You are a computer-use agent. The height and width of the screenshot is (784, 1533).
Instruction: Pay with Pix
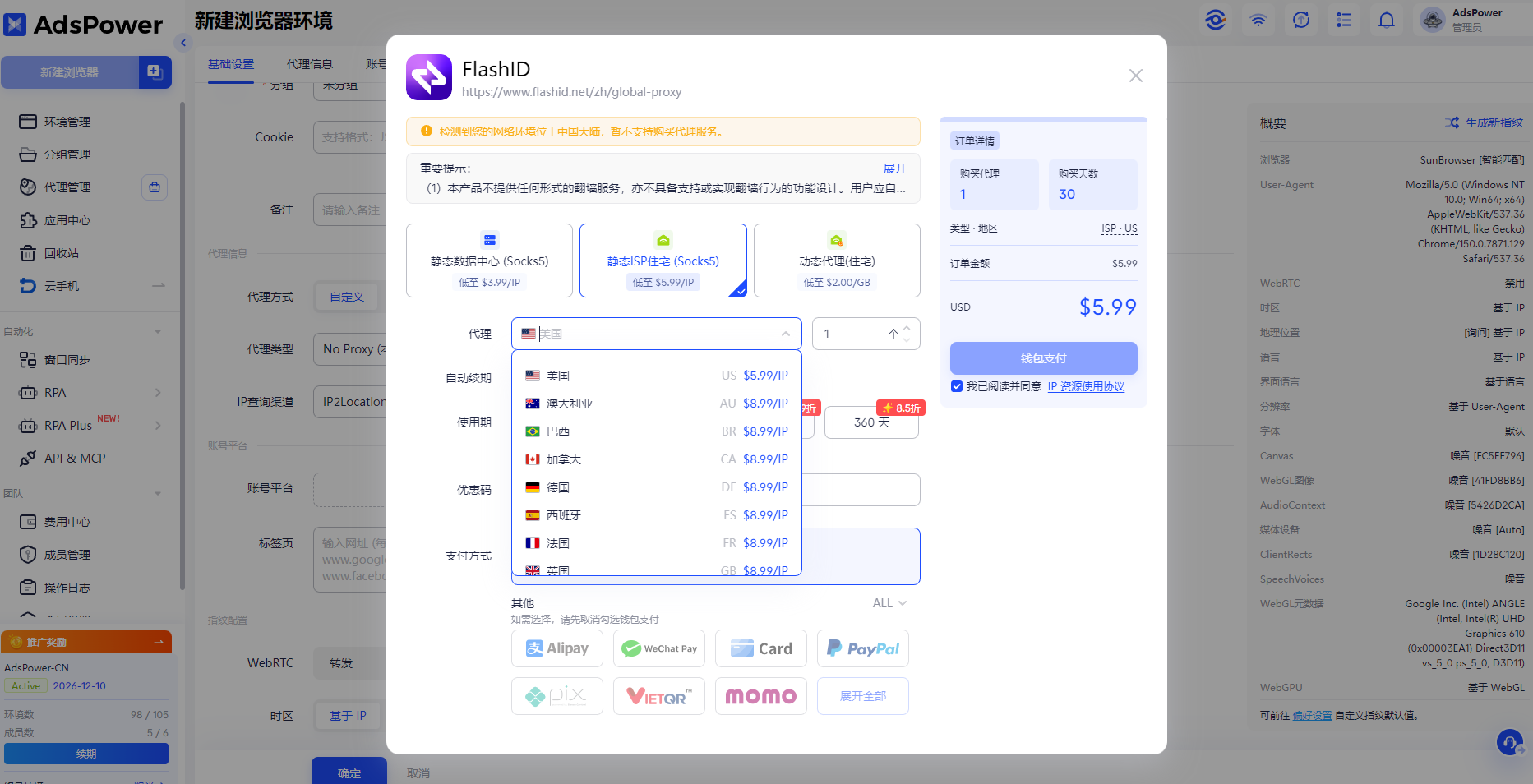click(x=557, y=696)
